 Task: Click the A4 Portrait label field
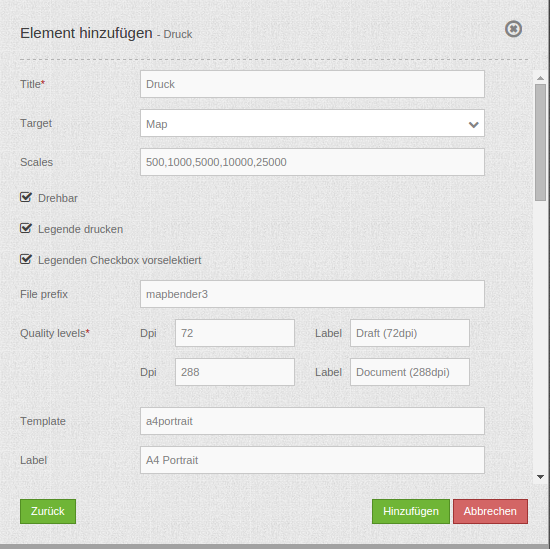click(x=312, y=460)
